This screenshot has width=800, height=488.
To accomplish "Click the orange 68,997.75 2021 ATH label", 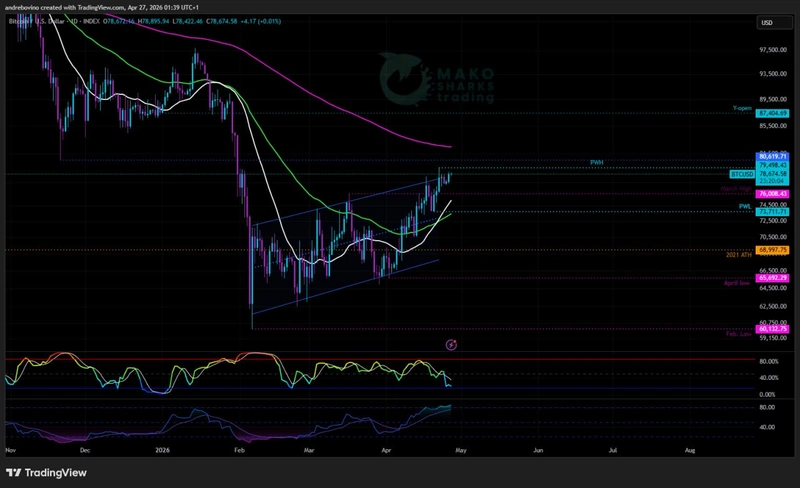I will (774, 250).
